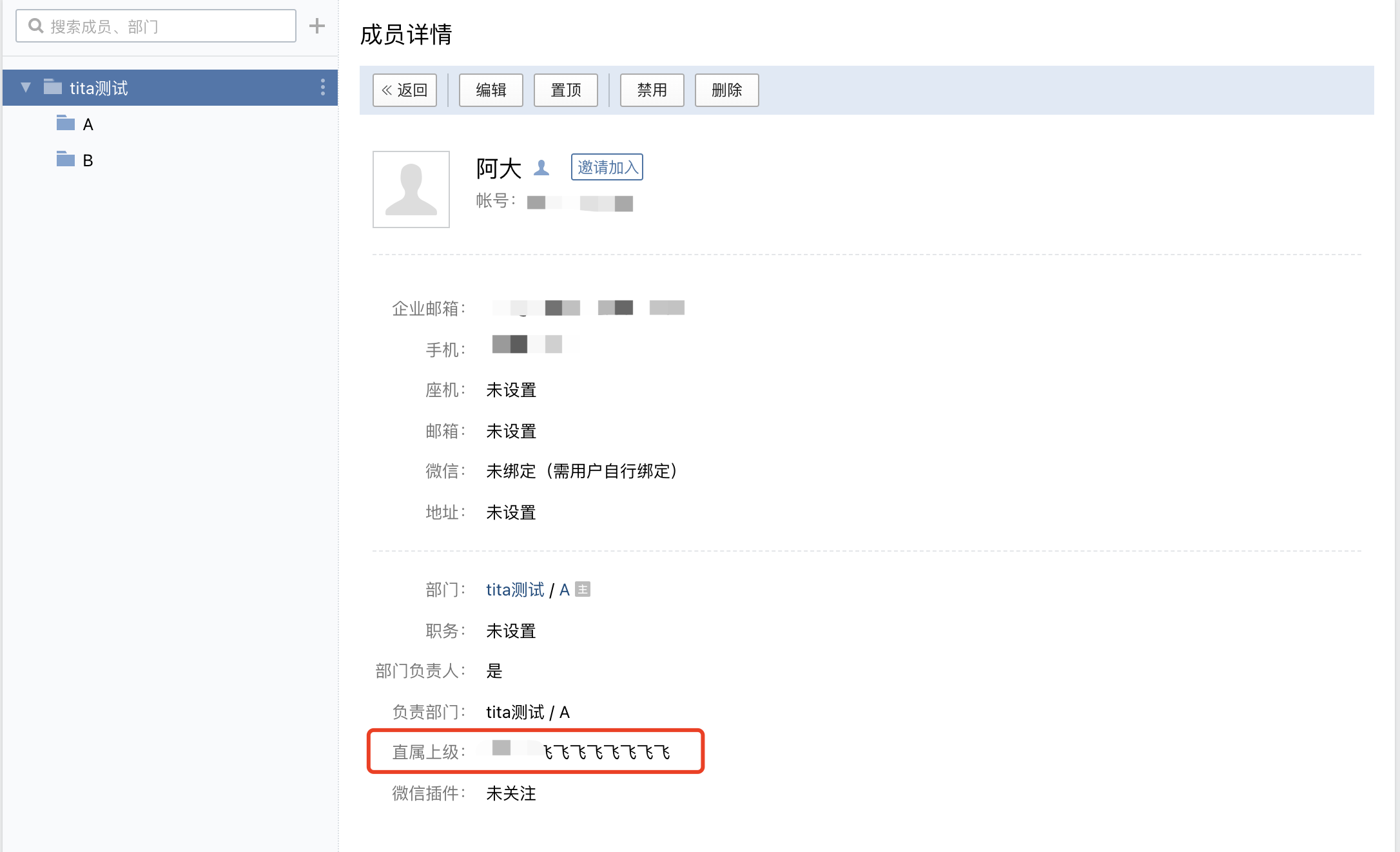The image size is (1400, 852).
Task: Pin member with 置顶 button
Action: (x=566, y=90)
